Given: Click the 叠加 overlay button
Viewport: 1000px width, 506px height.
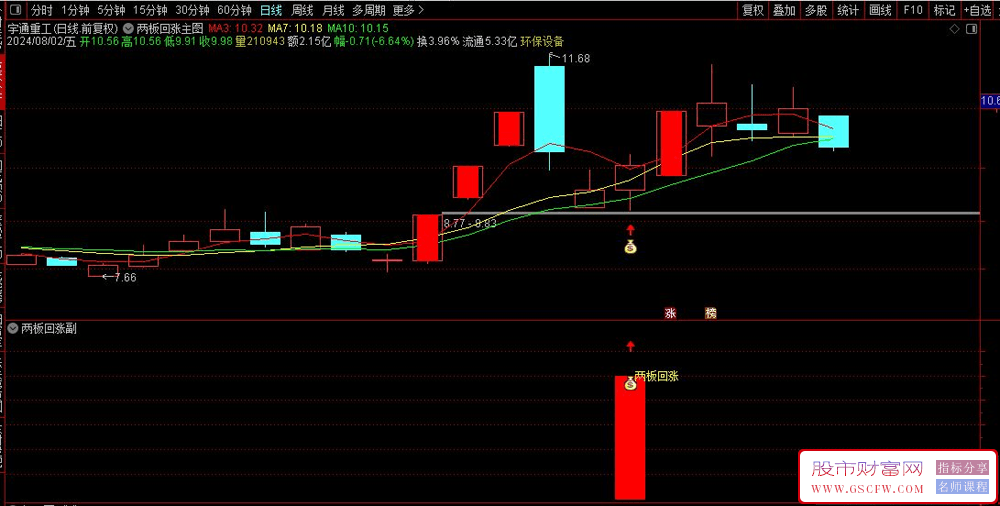Looking at the screenshot, I should (x=784, y=10).
